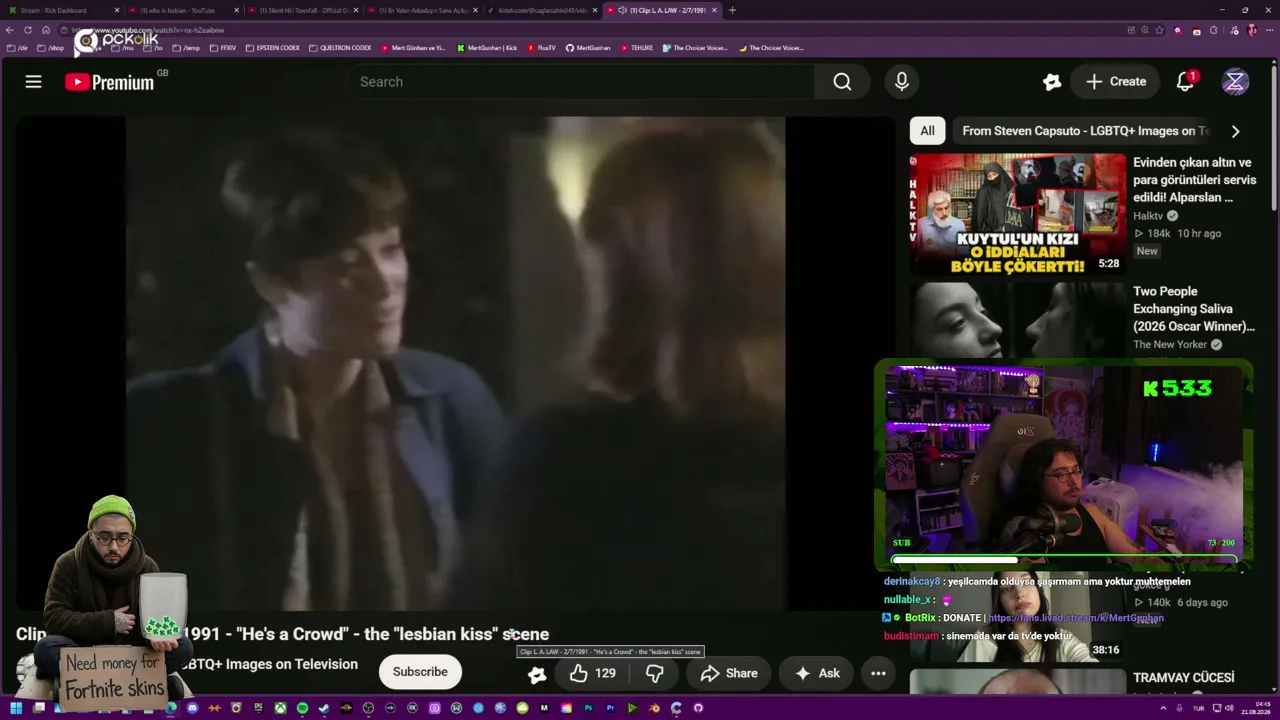Open a new browser tab
1280x720 pixels.
(x=732, y=10)
